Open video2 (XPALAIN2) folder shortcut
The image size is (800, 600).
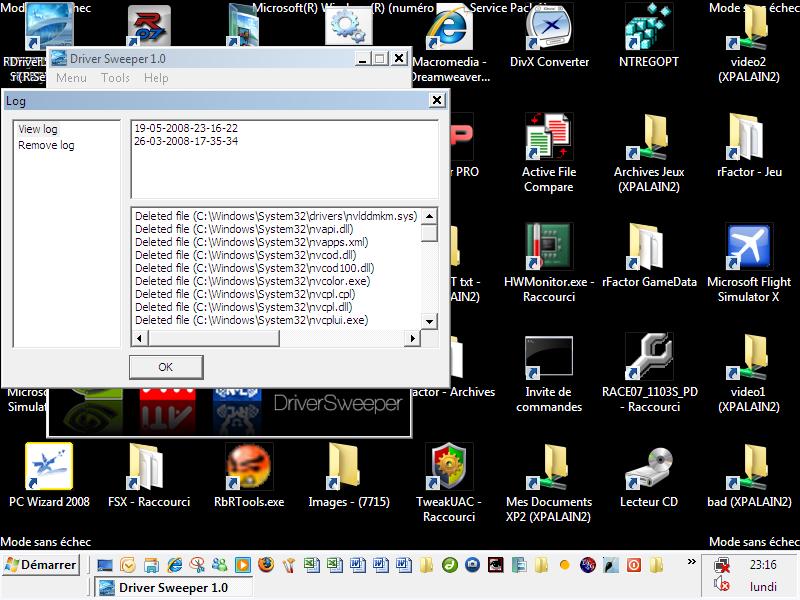point(748,43)
